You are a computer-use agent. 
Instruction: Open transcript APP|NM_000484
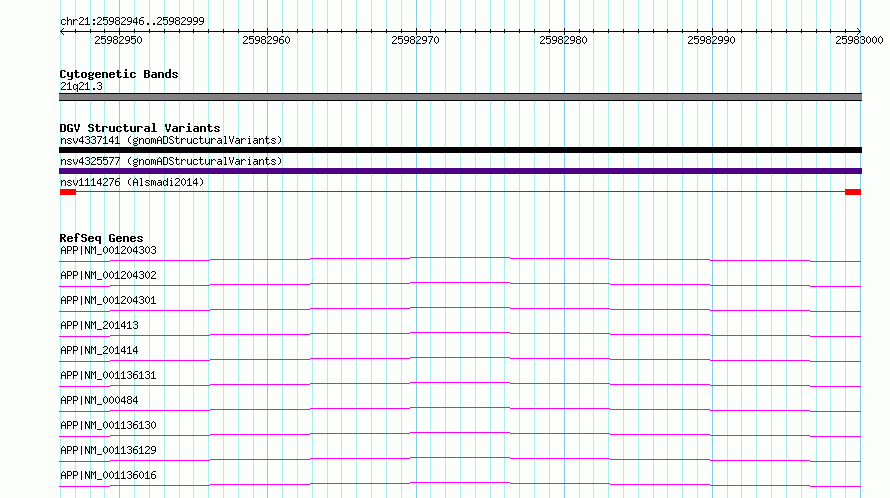[99, 400]
